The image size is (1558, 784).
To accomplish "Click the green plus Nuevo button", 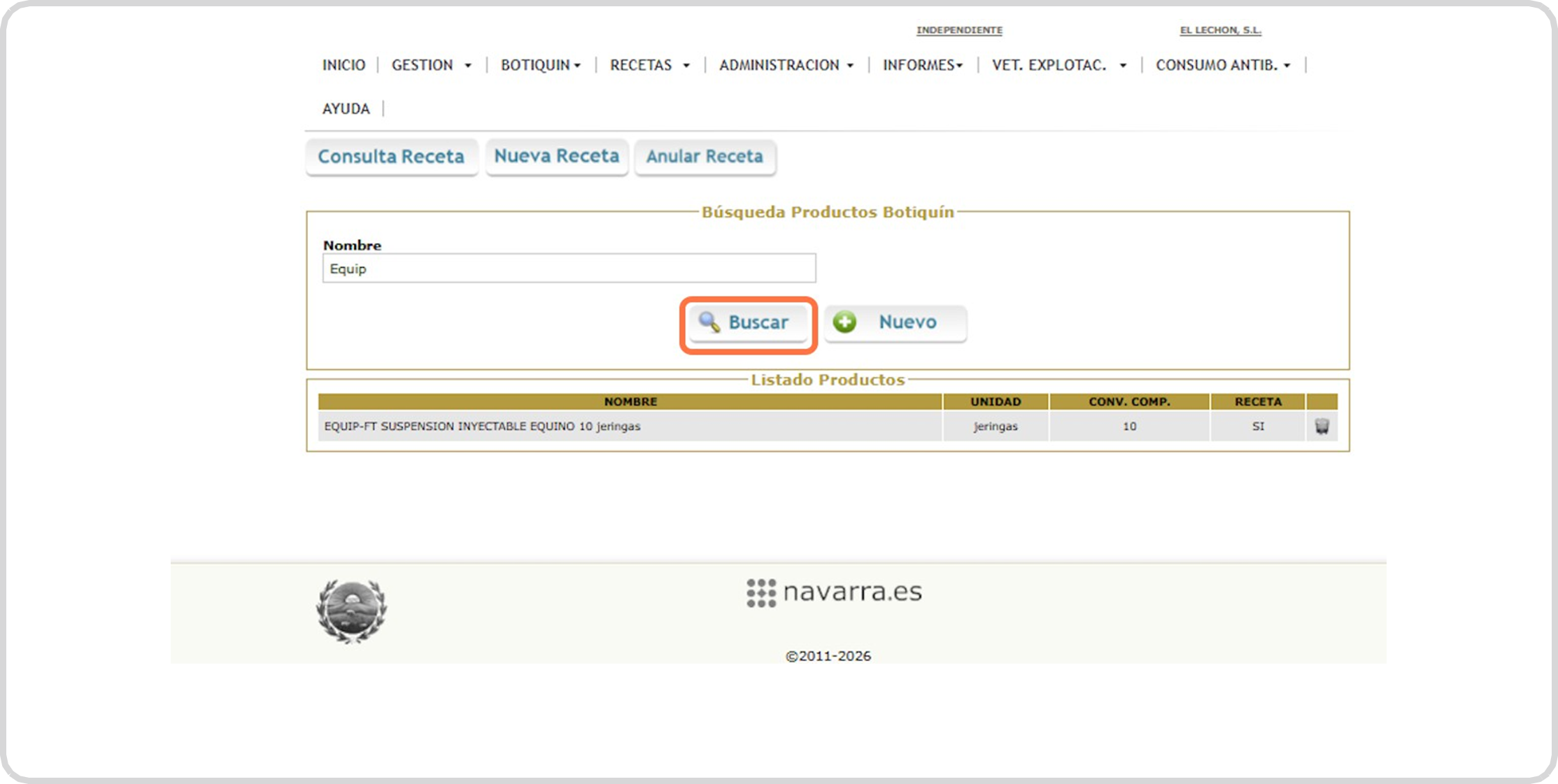I will tap(895, 322).
